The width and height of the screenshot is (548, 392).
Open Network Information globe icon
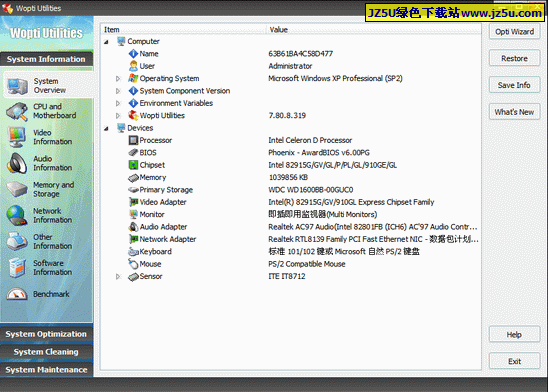pyautogui.click(x=17, y=215)
